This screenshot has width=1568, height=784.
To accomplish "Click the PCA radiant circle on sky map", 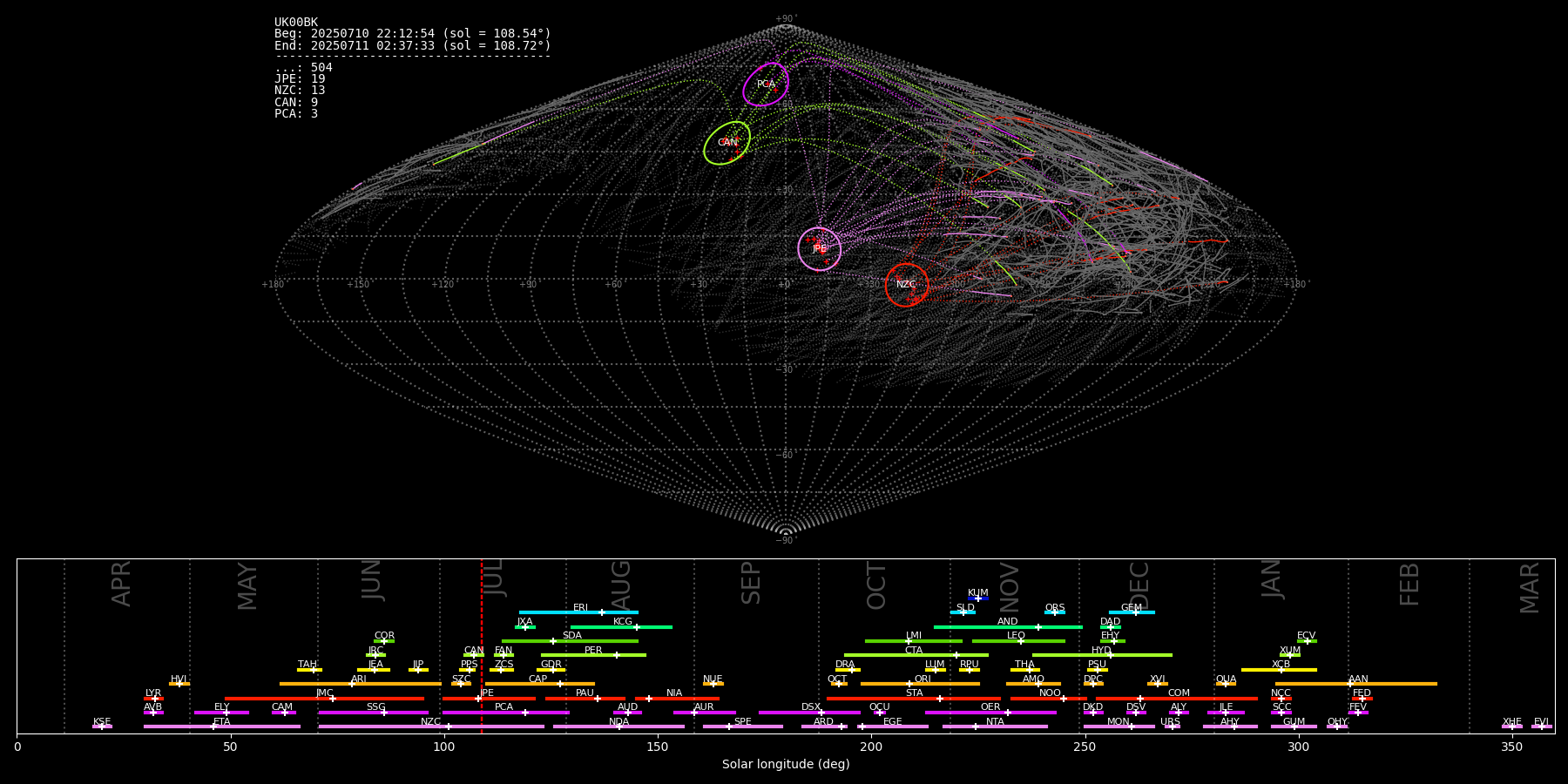I will click(766, 84).
